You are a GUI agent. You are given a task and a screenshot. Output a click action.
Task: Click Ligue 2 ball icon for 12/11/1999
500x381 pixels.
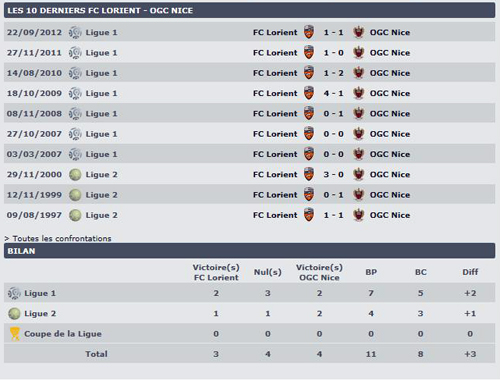pyautogui.click(x=75, y=195)
